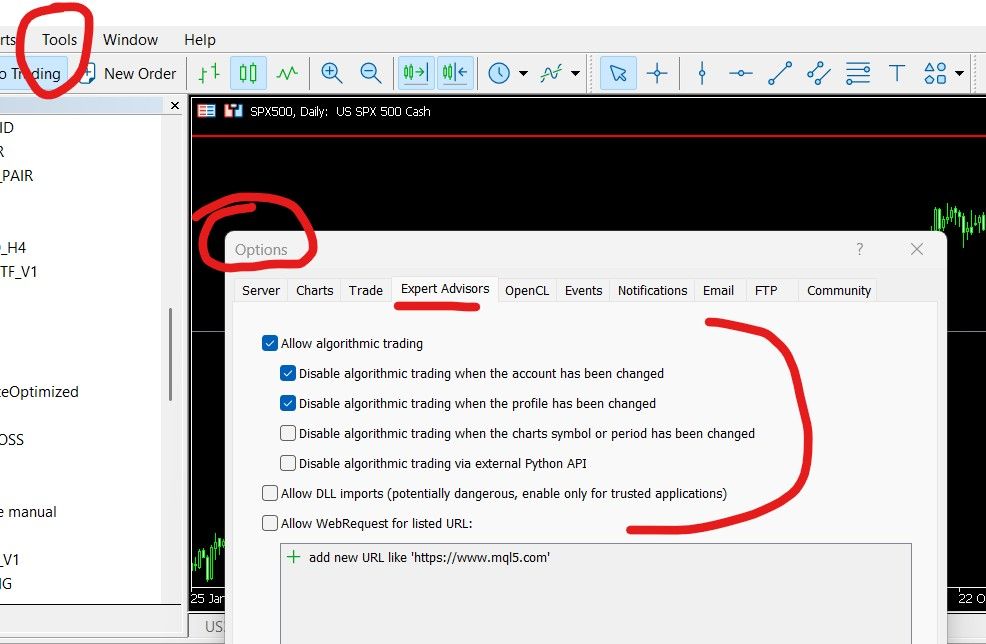Close the Options dialog
This screenshot has height=644, width=986.
click(x=917, y=249)
